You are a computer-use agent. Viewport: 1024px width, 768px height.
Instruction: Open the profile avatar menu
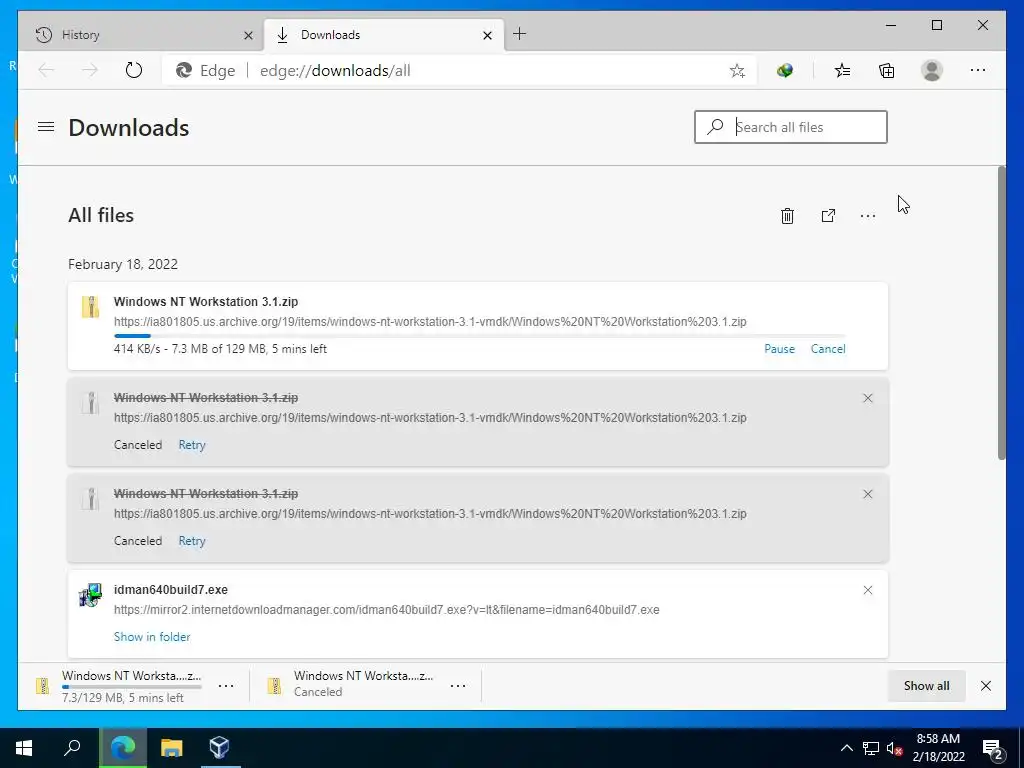point(932,71)
